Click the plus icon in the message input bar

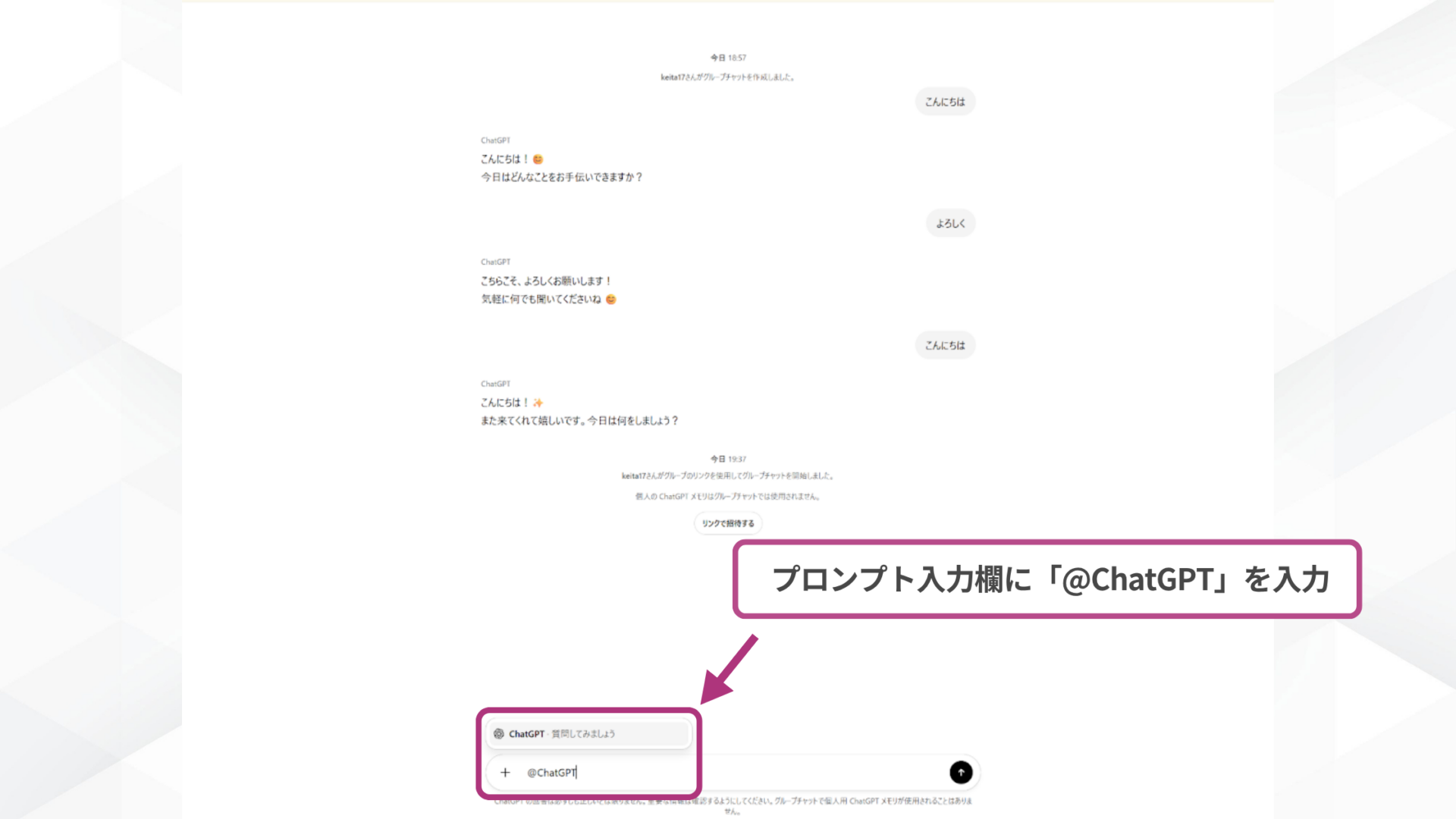(505, 772)
